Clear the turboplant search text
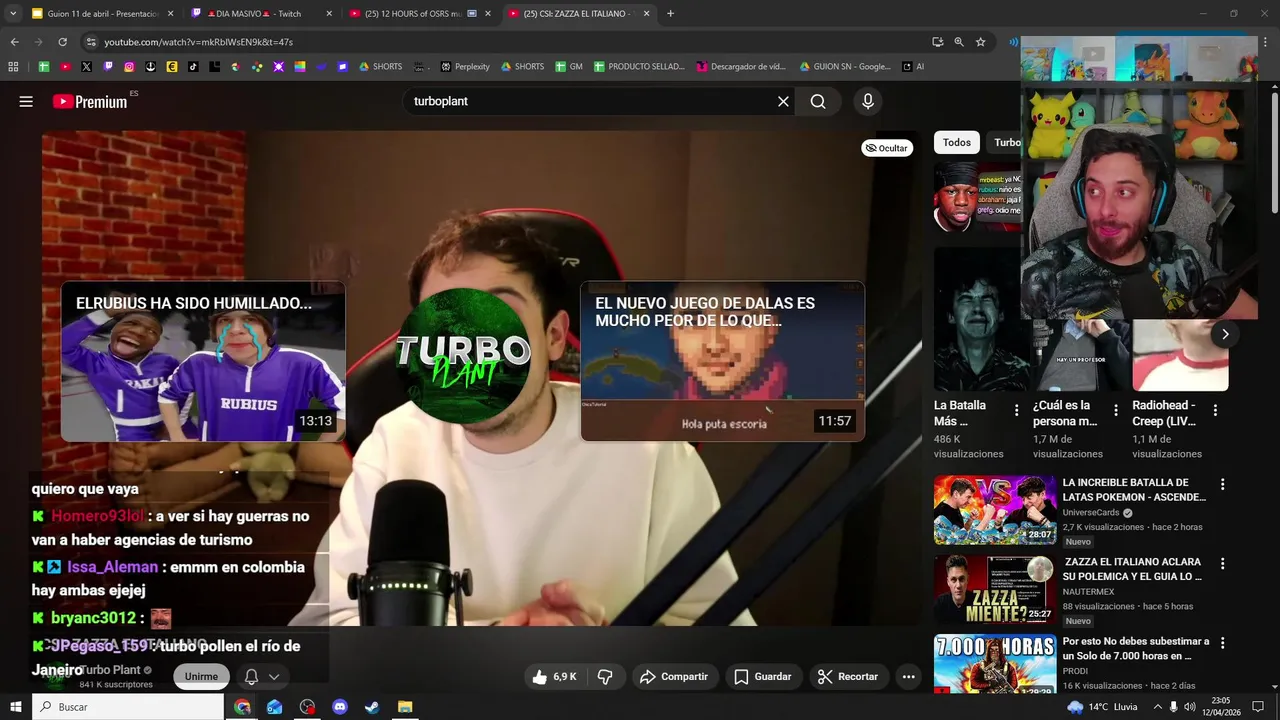Image resolution: width=1280 pixels, height=720 pixels. [x=783, y=101]
